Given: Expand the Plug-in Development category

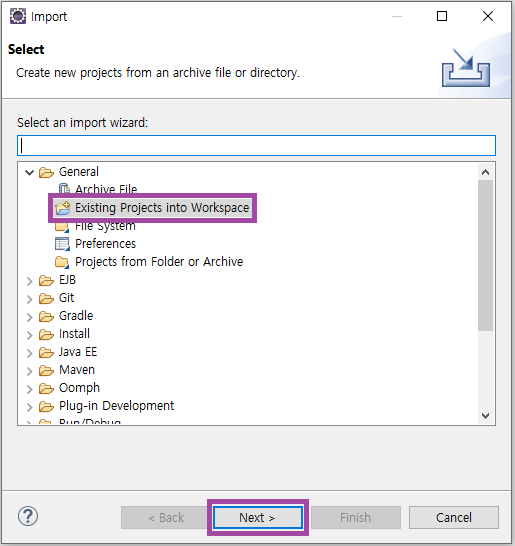Looking at the screenshot, I should (30, 407).
